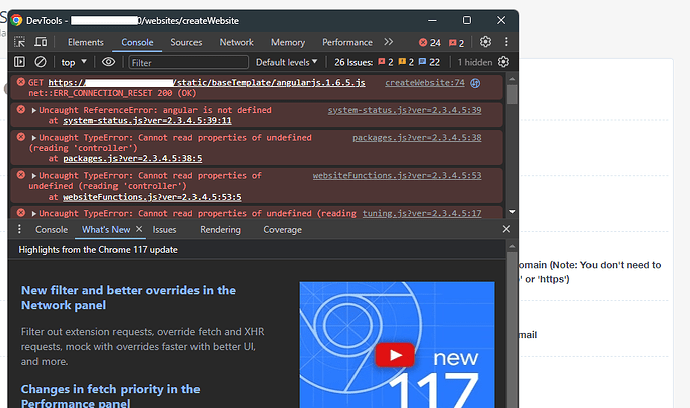The width and height of the screenshot is (690, 408).
Task: Maximize the DevTools window
Action: tap(467, 20)
